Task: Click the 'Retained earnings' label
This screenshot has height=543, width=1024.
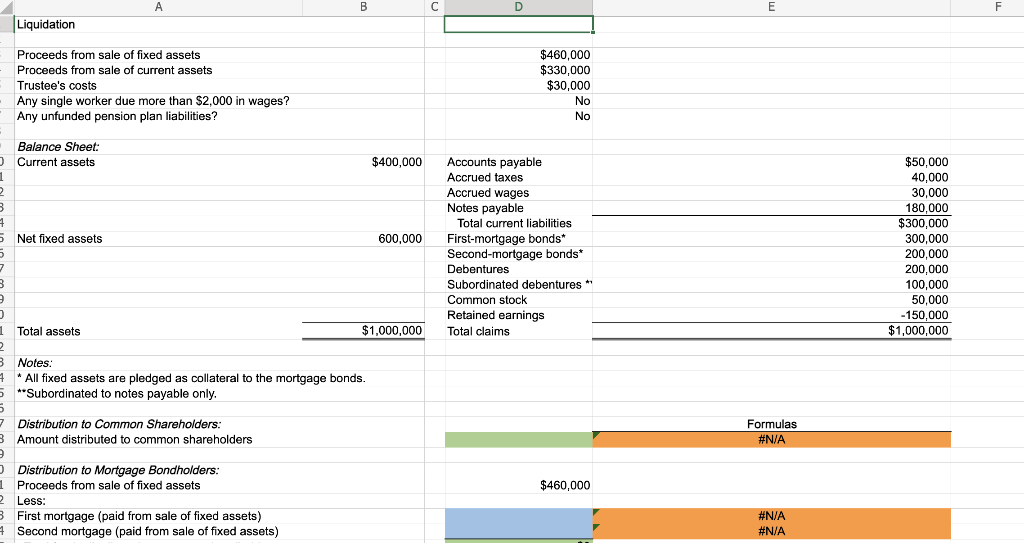Action: (496, 315)
